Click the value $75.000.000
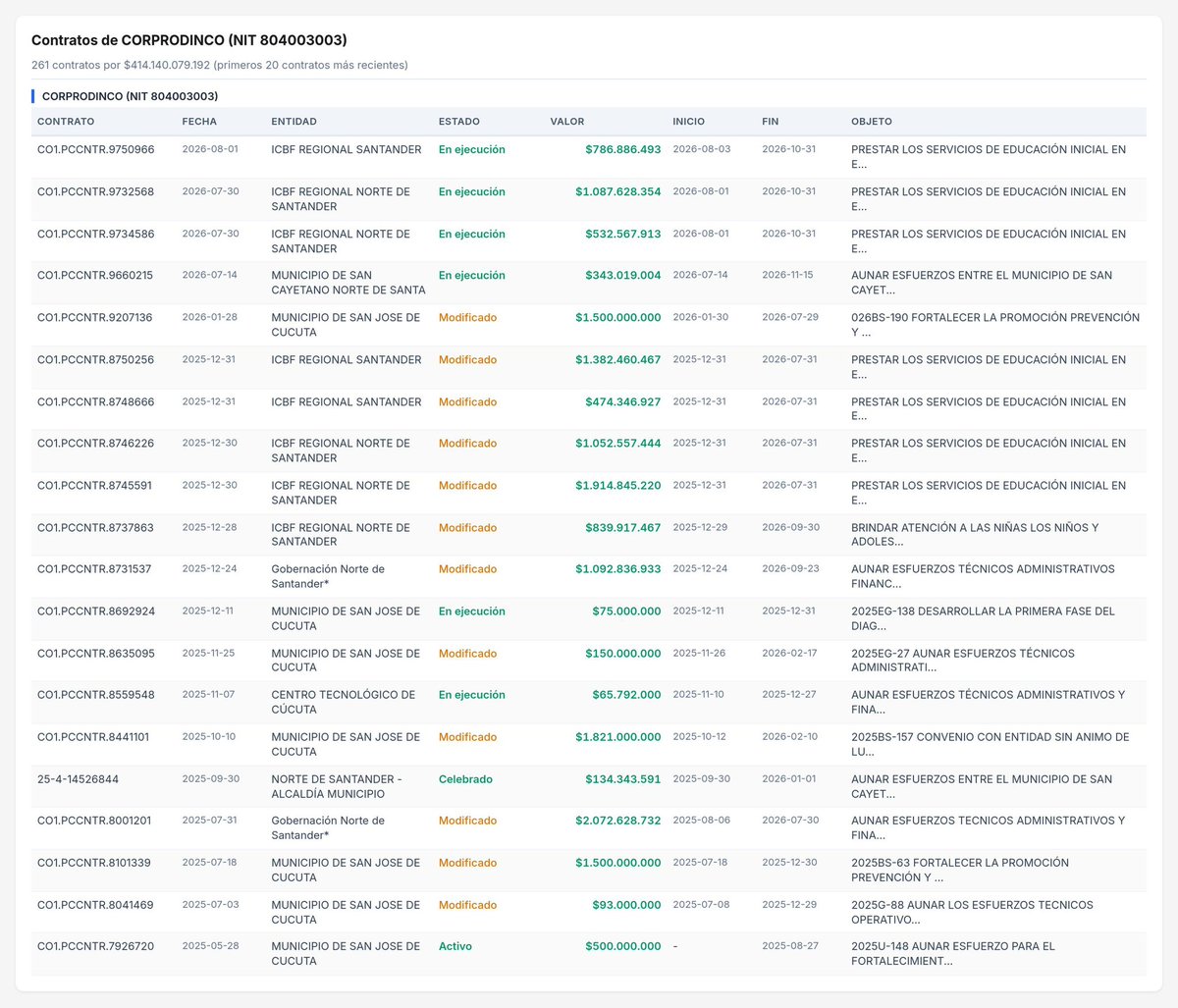Viewport: 1178px width, 1008px height. [x=626, y=610]
